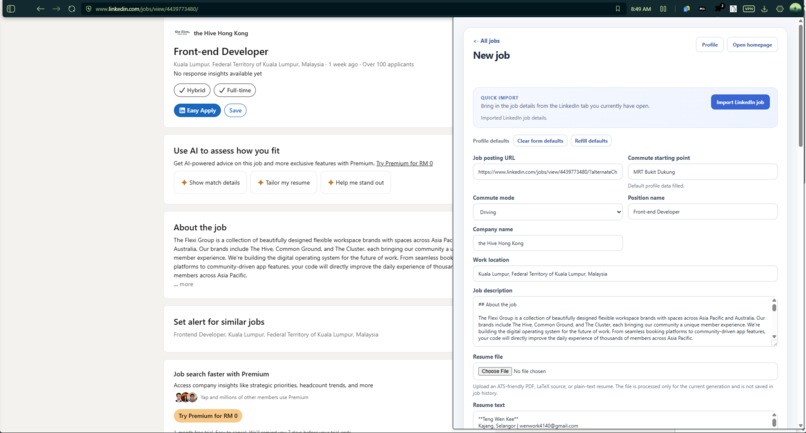
Task: Click the sparkle icon on Show match details
Action: click(x=184, y=183)
